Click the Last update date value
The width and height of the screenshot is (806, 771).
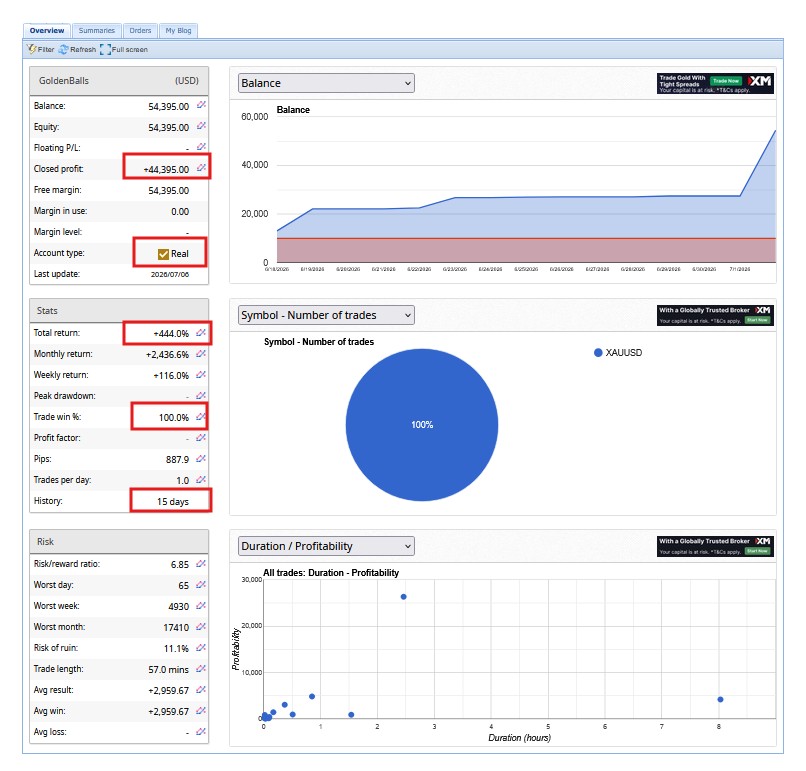pos(170,274)
